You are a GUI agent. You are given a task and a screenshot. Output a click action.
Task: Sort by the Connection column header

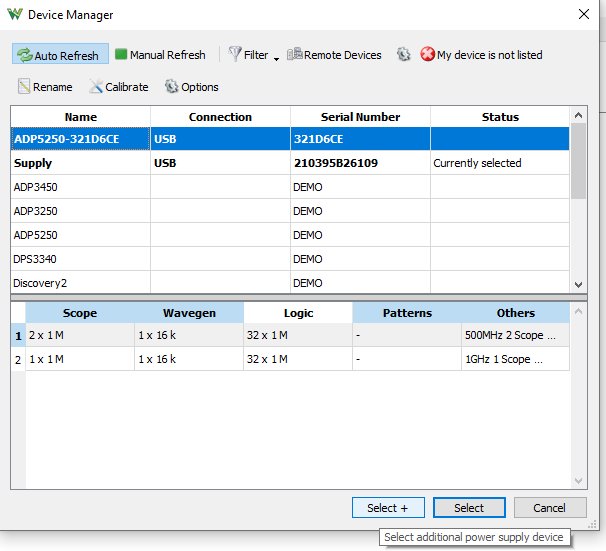point(220,117)
